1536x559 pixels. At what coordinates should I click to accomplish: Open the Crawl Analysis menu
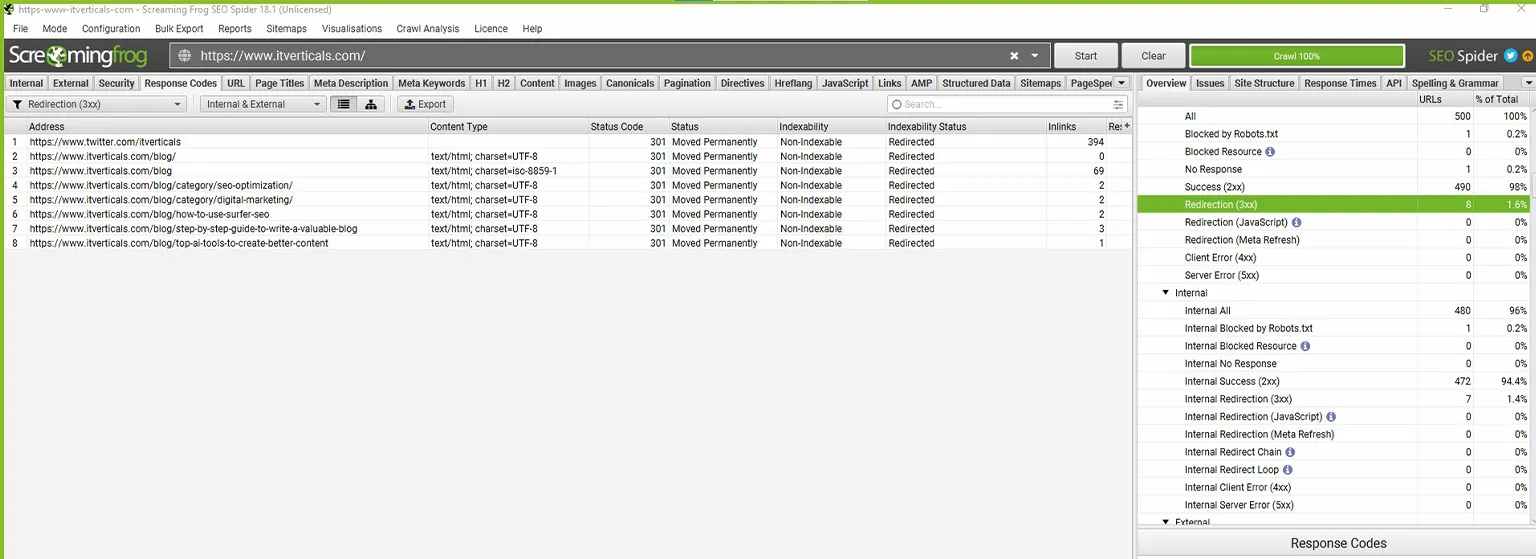click(427, 29)
